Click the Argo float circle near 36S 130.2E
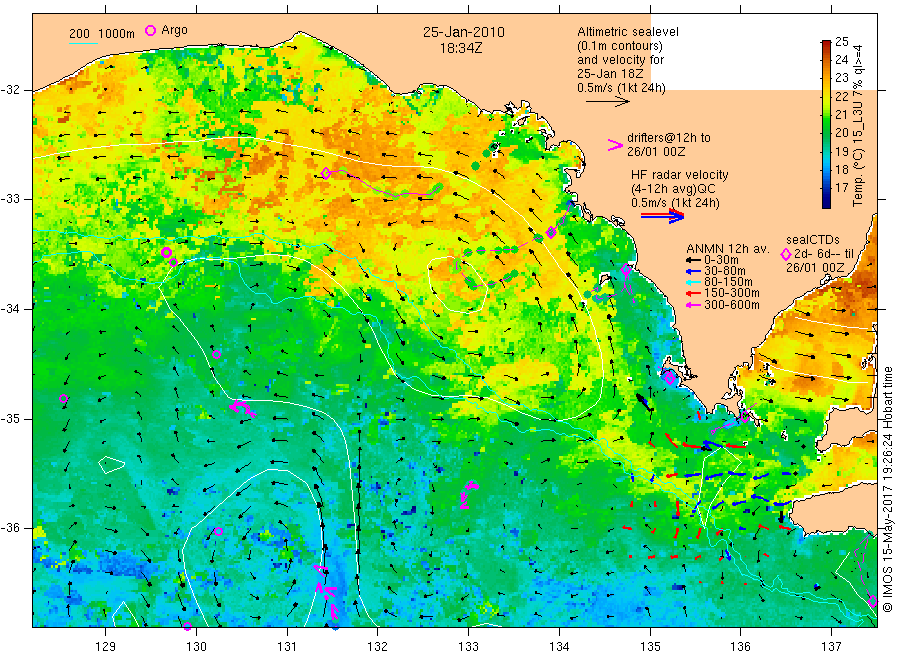The image size is (900, 660). point(218,531)
